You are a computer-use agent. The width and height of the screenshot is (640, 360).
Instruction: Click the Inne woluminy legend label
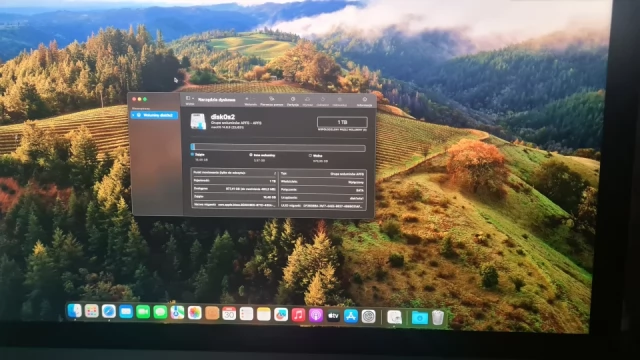click(264, 155)
